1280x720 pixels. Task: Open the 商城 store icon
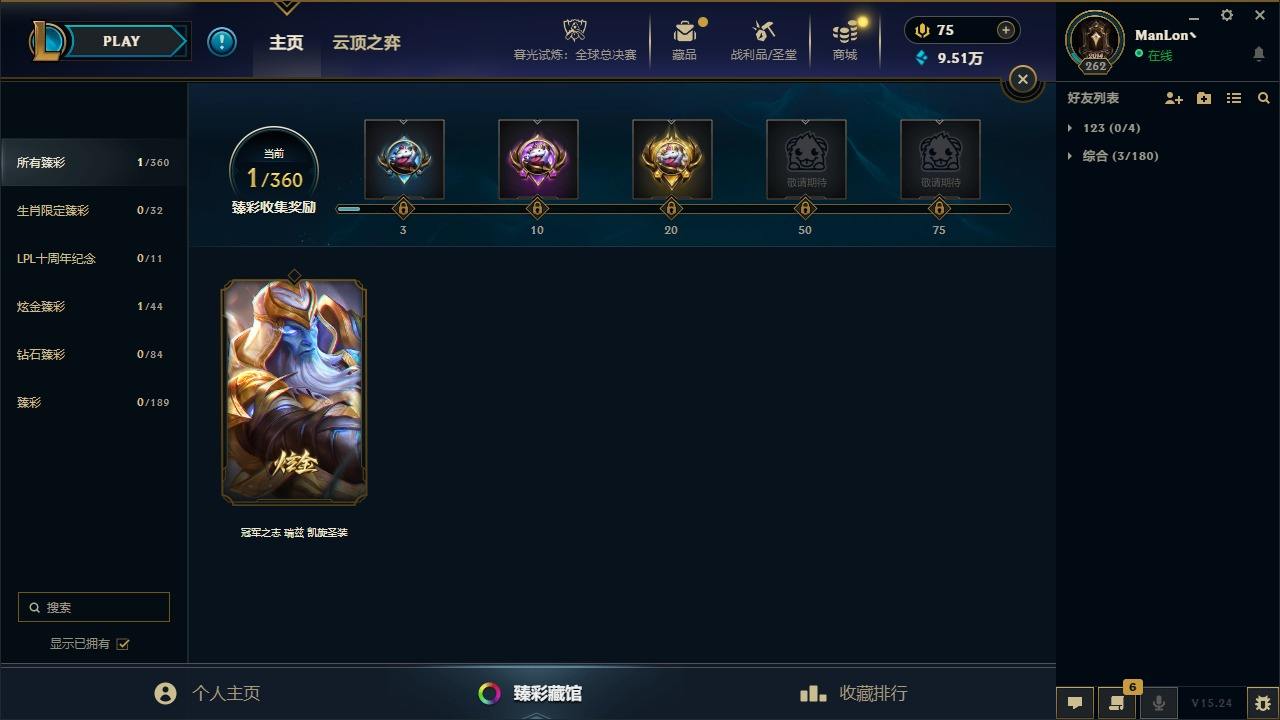click(845, 40)
